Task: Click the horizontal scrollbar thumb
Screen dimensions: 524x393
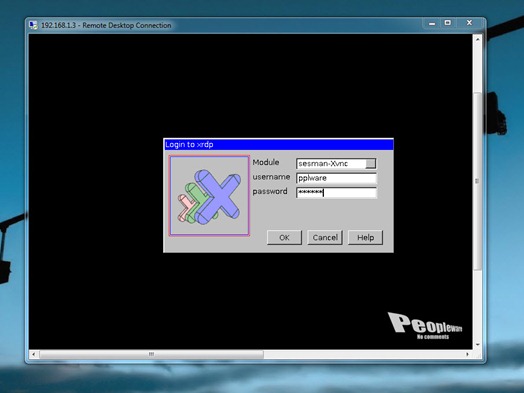Action: tap(151, 354)
